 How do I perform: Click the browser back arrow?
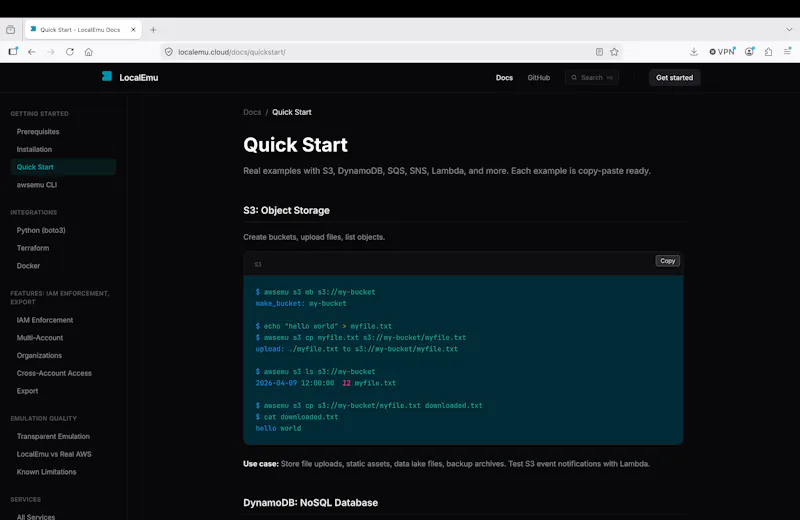(x=32, y=52)
